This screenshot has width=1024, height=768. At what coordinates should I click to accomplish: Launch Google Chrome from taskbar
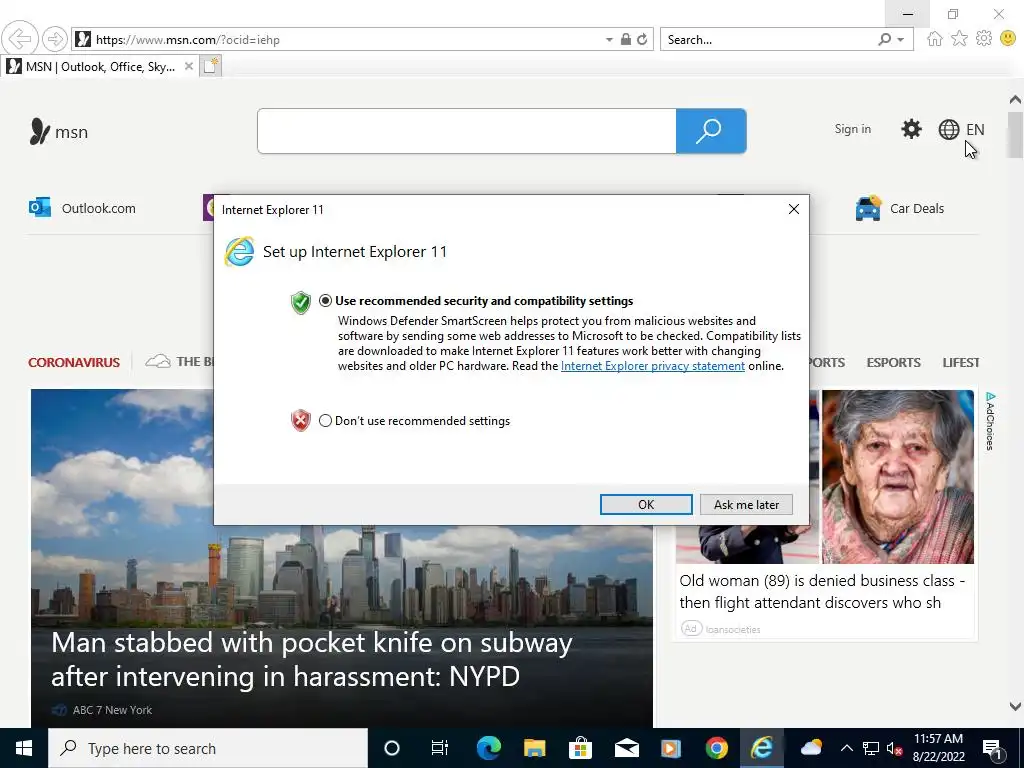(716, 748)
